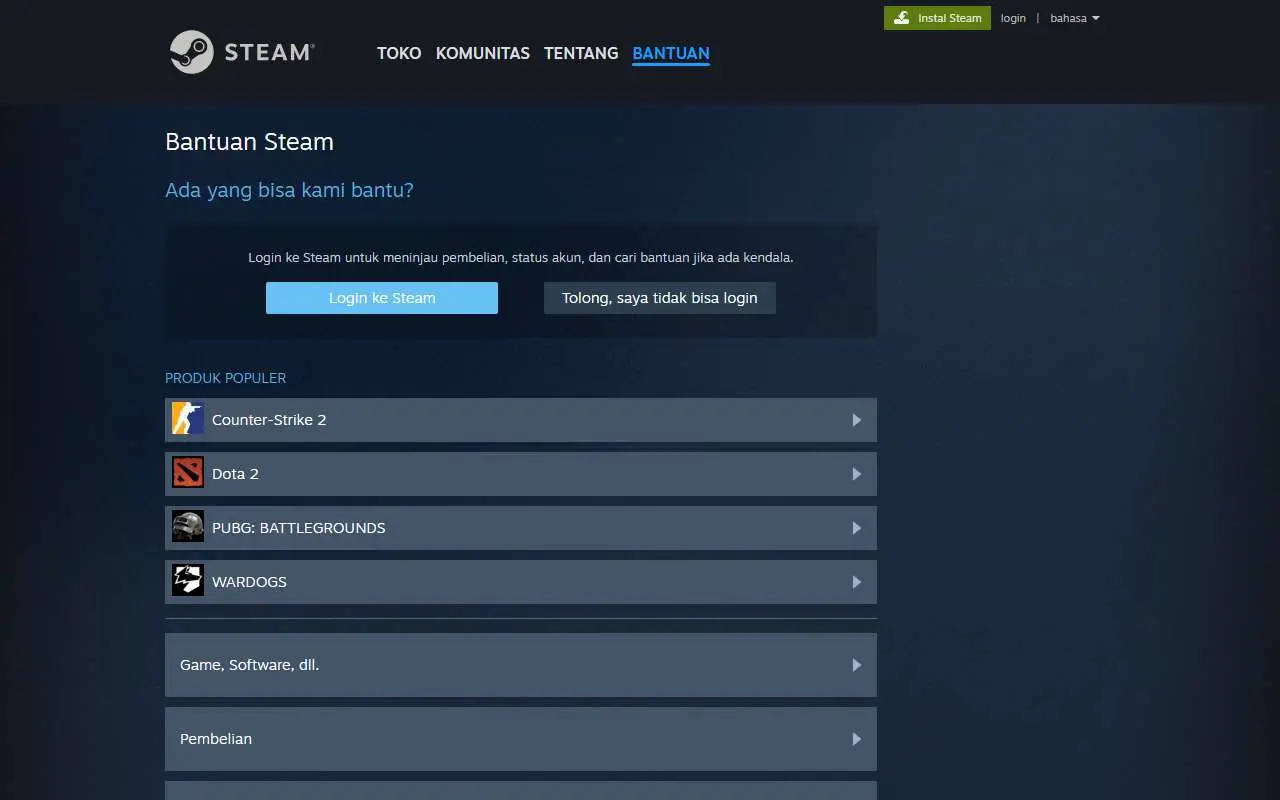This screenshot has height=800, width=1280.
Task: Click the Login ke Steam button
Action: coord(382,298)
